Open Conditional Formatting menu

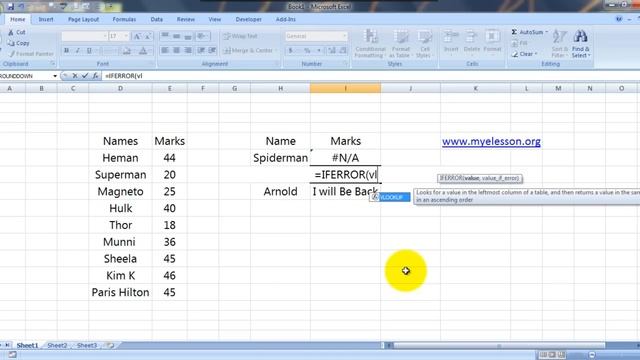click(x=370, y=44)
